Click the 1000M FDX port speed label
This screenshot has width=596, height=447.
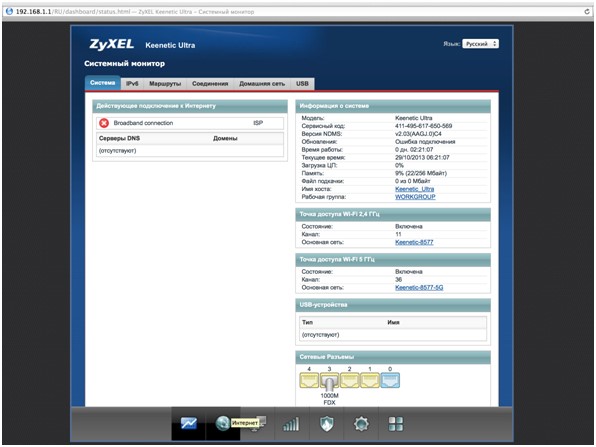pos(329,399)
